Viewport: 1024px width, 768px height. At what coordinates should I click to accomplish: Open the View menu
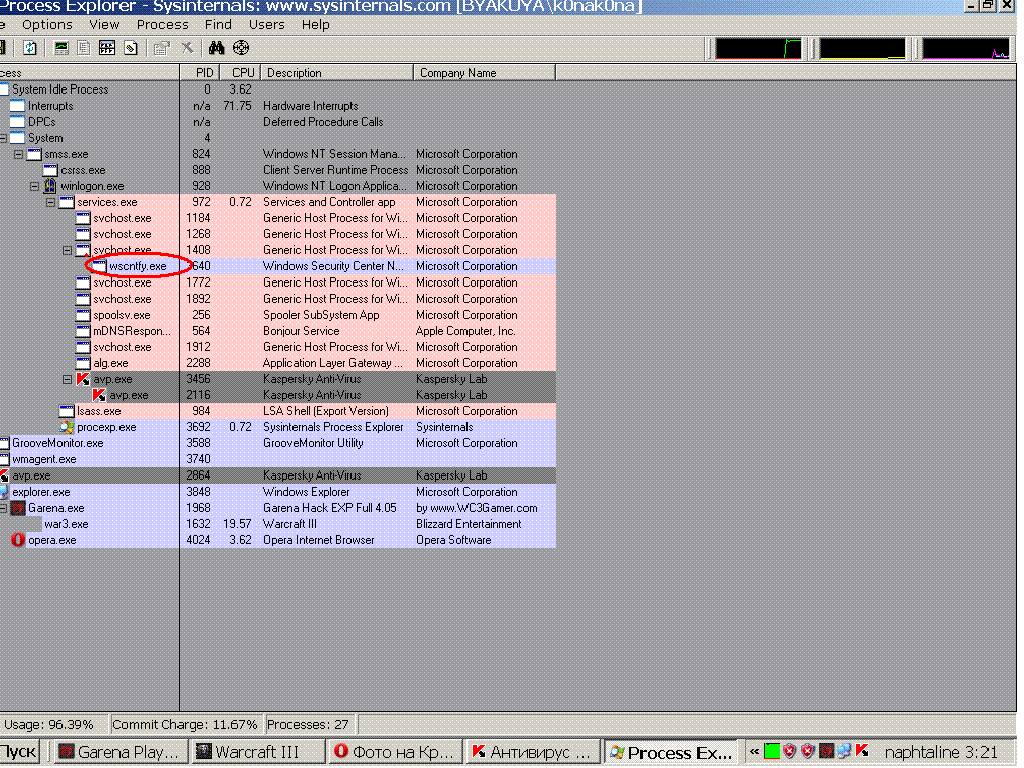(x=104, y=24)
